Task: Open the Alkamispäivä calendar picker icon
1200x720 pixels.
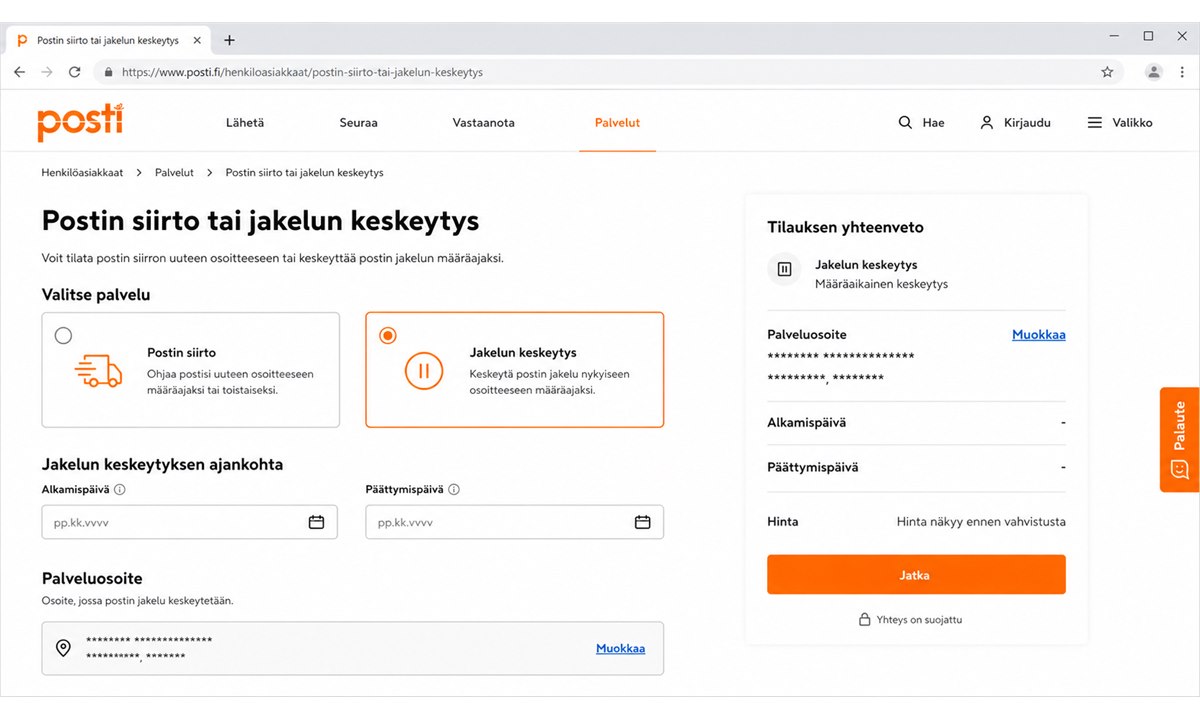Action: click(x=316, y=522)
